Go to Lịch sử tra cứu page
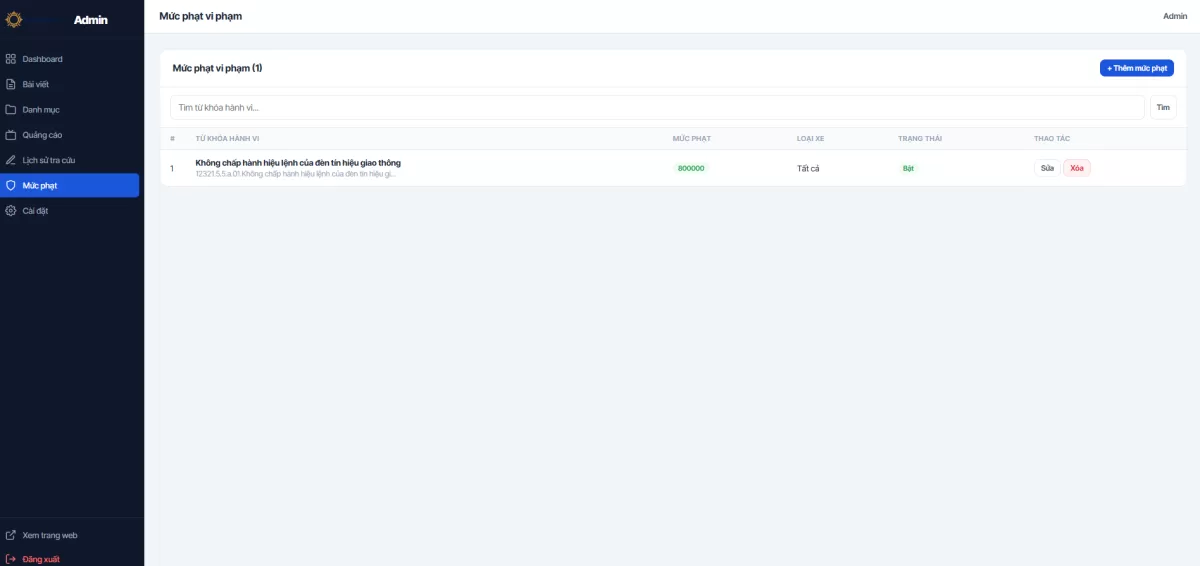Image resolution: width=1200 pixels, height=566 pixels. [x=49, y=160]
